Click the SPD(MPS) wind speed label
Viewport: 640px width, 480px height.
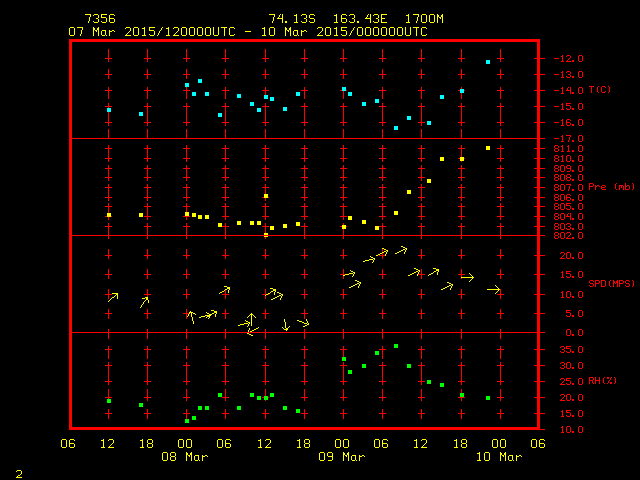(612, 284)
